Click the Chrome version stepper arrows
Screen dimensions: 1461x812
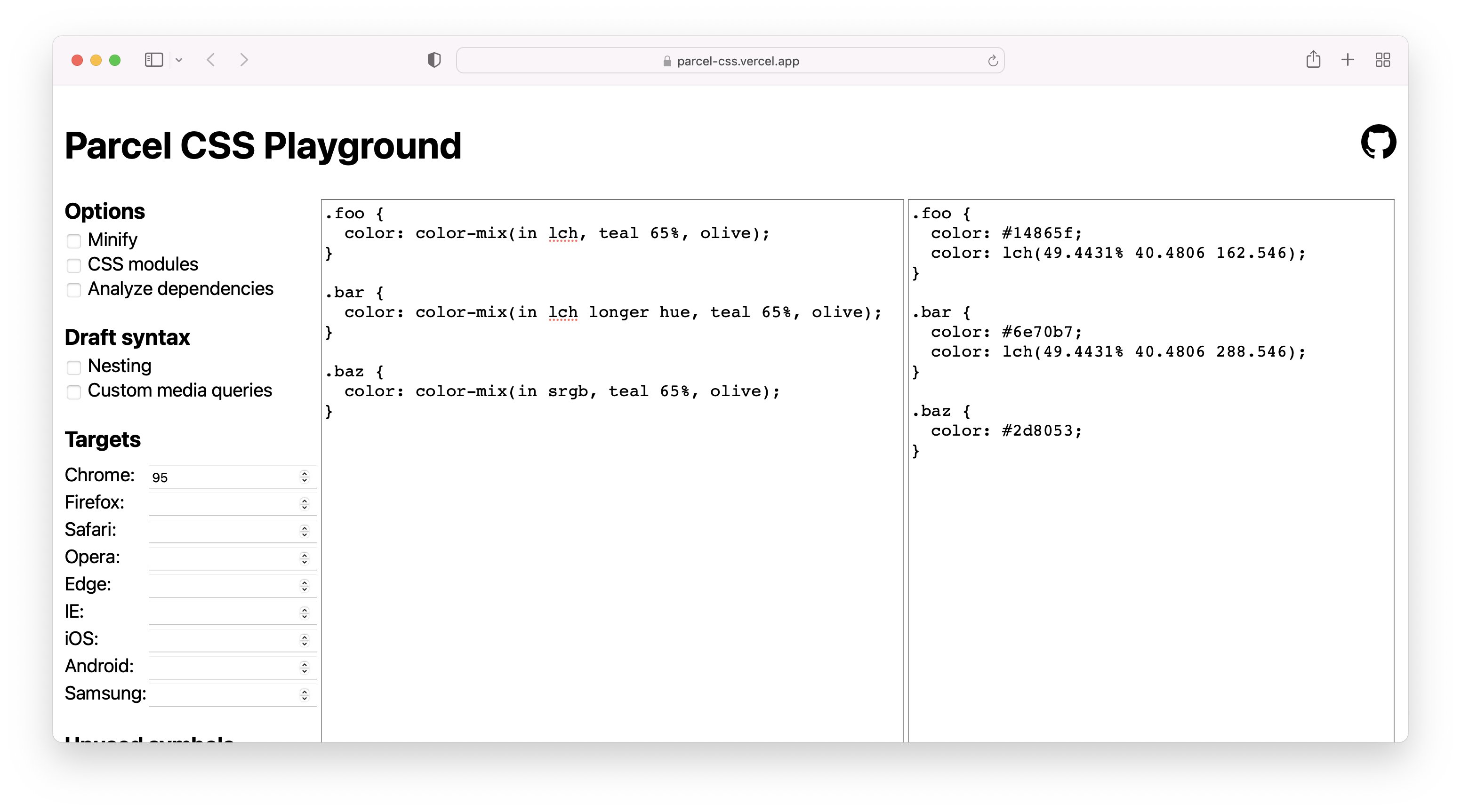tap(305, 477)
